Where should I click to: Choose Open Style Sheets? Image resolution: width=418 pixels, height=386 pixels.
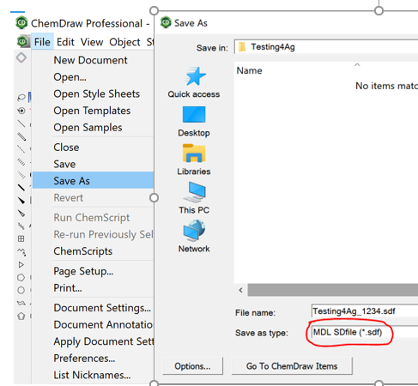point(93,94)
